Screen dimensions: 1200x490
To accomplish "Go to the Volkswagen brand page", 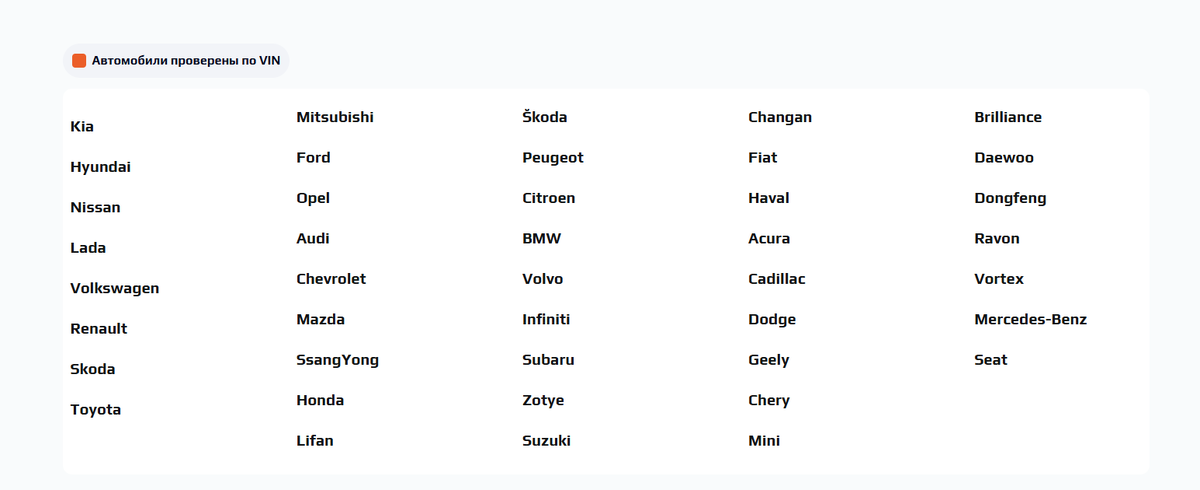I will [114, 288].
